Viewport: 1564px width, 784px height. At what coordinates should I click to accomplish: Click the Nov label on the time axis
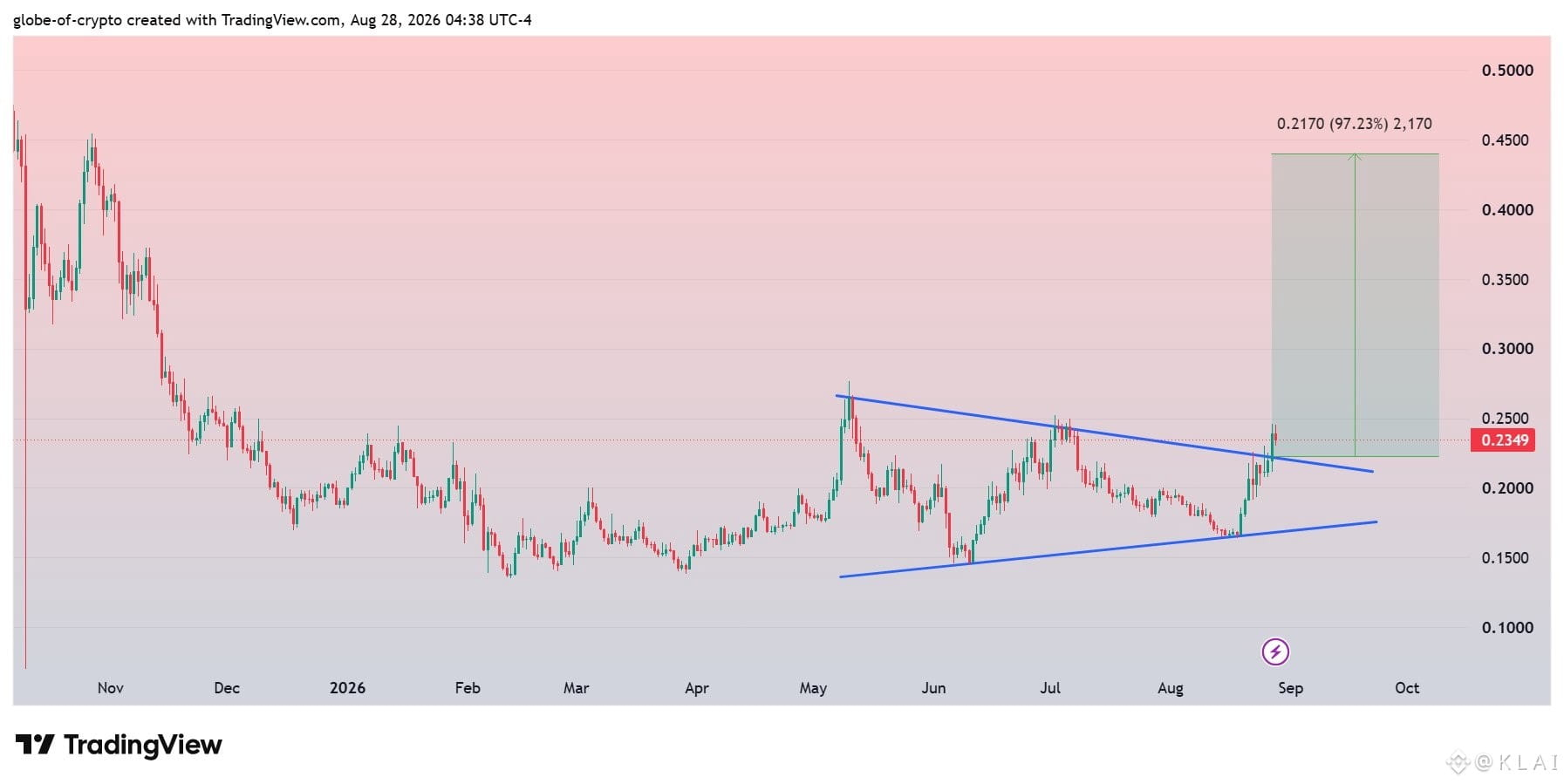click(111, 688)
